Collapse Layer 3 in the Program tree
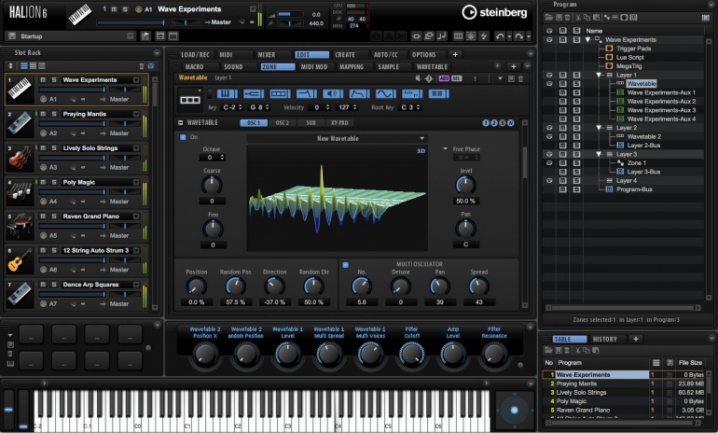The image size is (718, 433). coord(598,154)
